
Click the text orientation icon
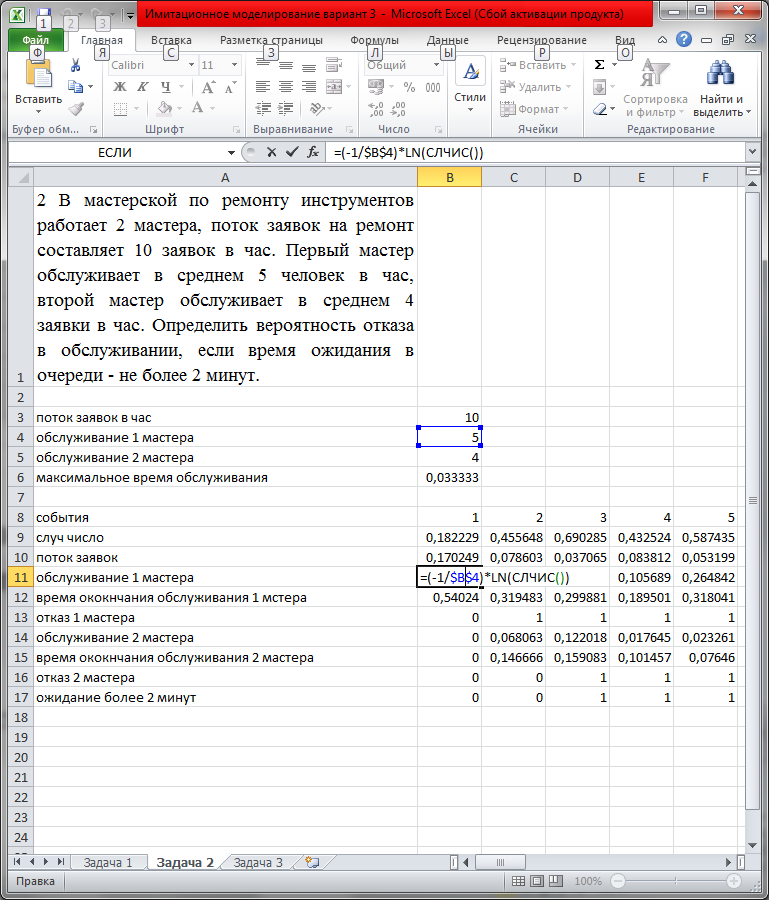(317, 108)
